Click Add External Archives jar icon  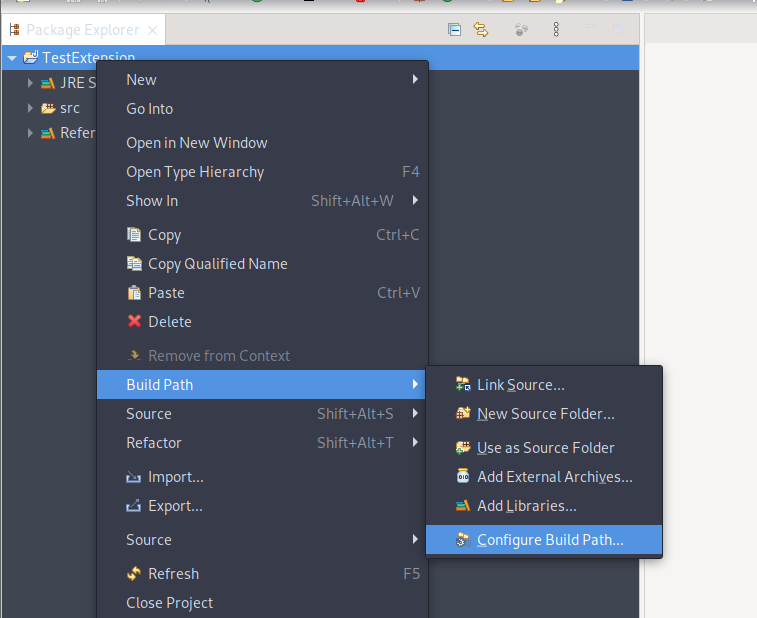[463, 477]
